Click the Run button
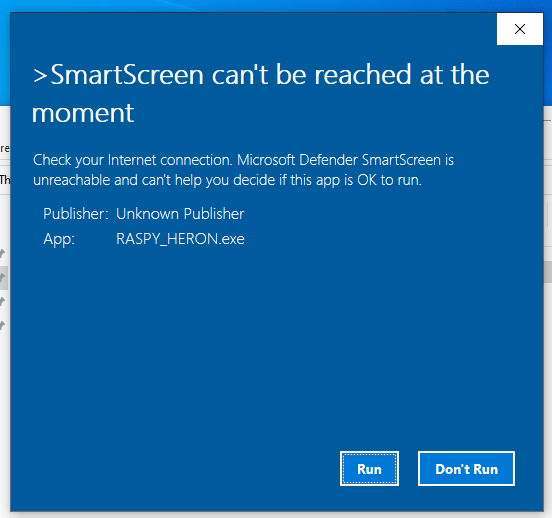 (x=369, y=468)
